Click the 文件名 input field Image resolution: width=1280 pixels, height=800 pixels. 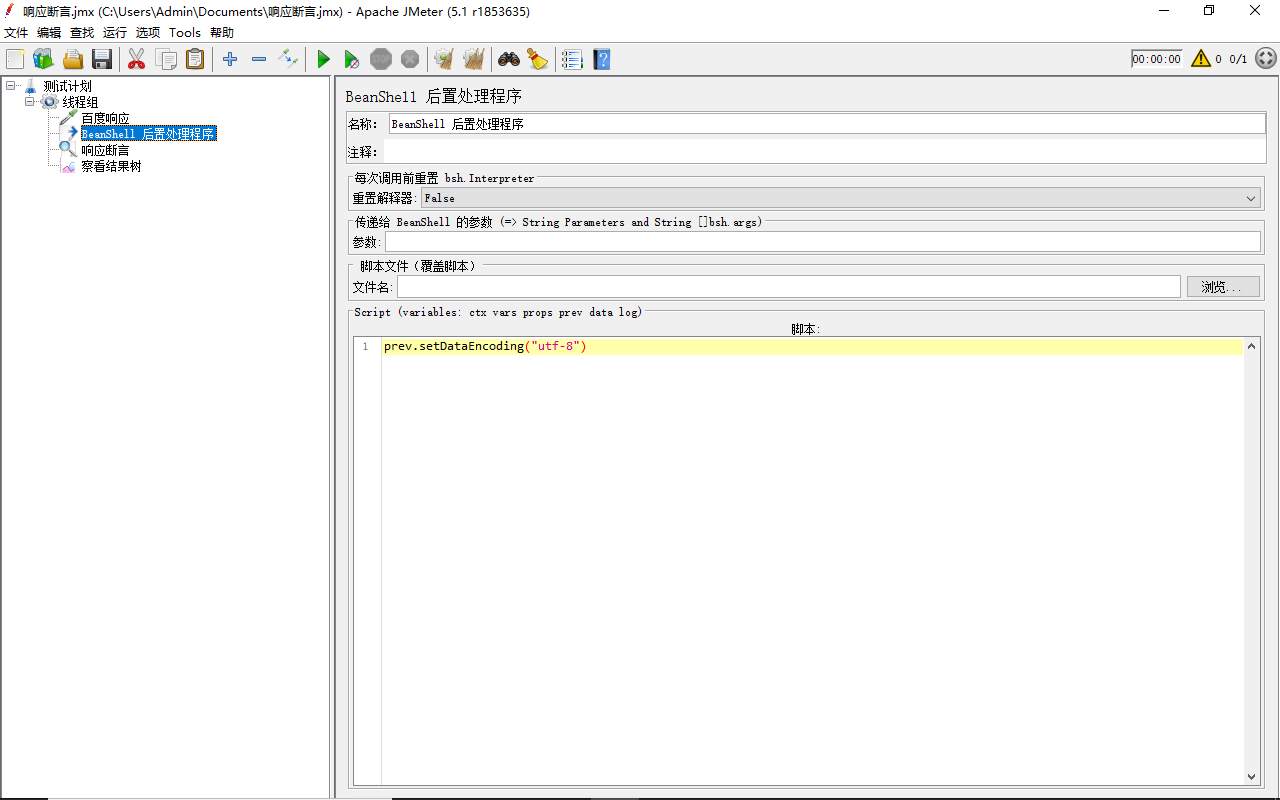(x=789, y=287)
